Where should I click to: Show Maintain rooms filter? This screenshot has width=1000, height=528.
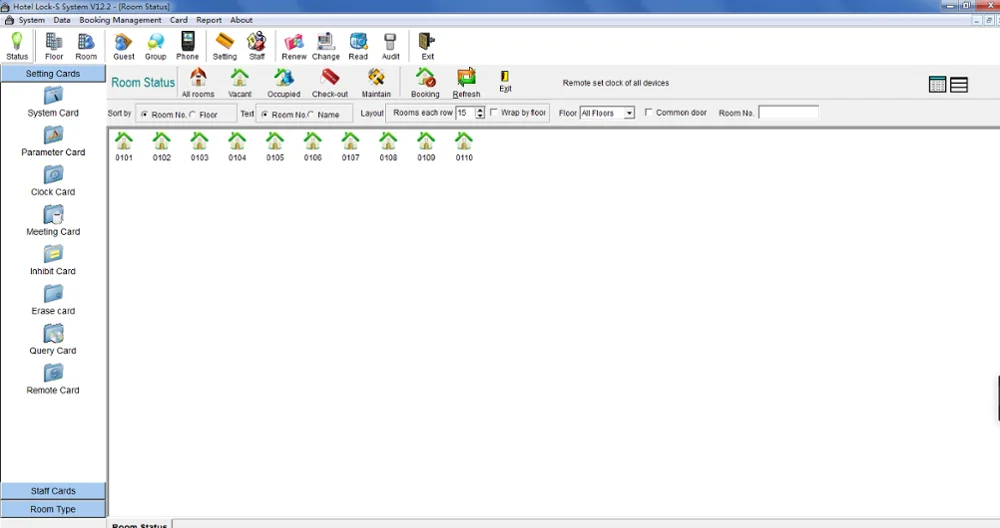point(376,83)
